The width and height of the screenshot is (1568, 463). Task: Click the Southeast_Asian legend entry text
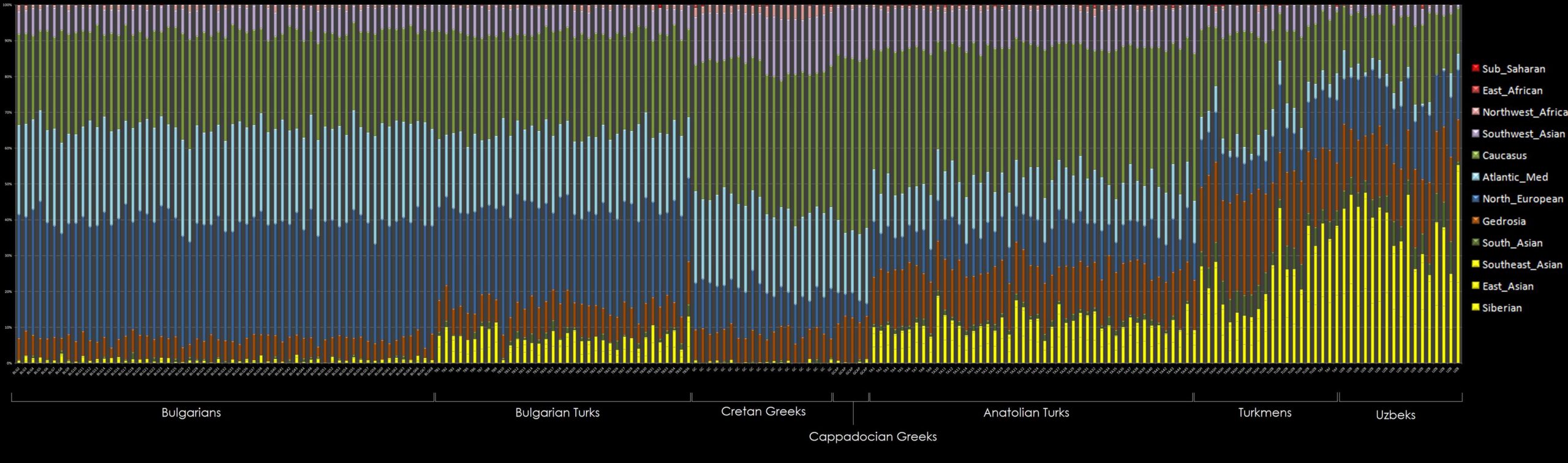[1521, 265]
